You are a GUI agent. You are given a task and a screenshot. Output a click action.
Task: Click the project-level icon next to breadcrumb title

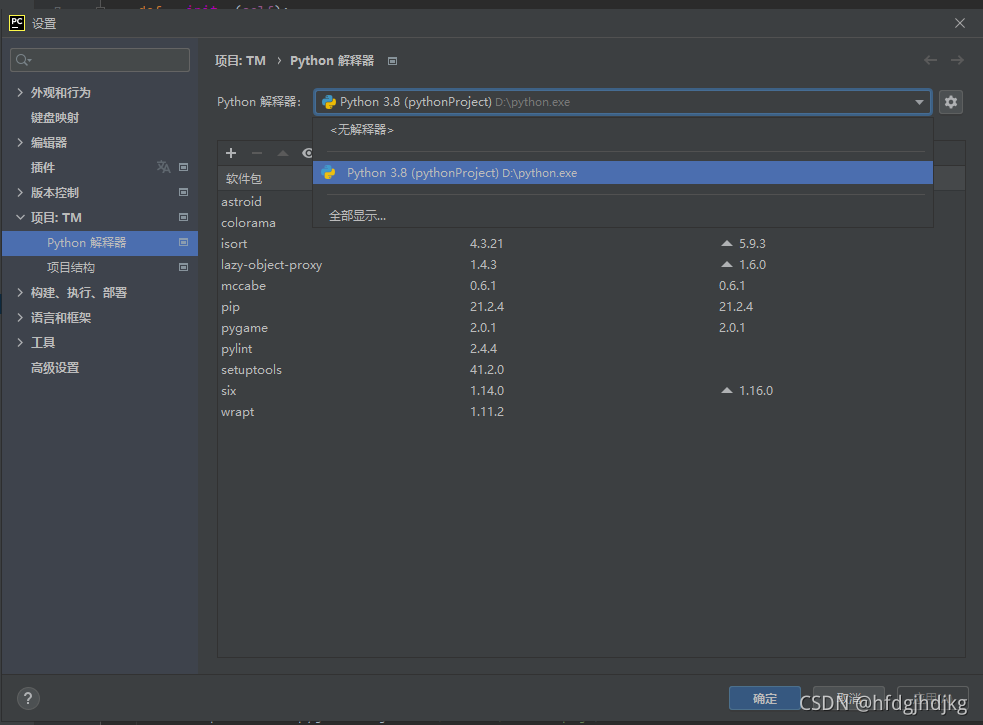click(x=392, y=61)
